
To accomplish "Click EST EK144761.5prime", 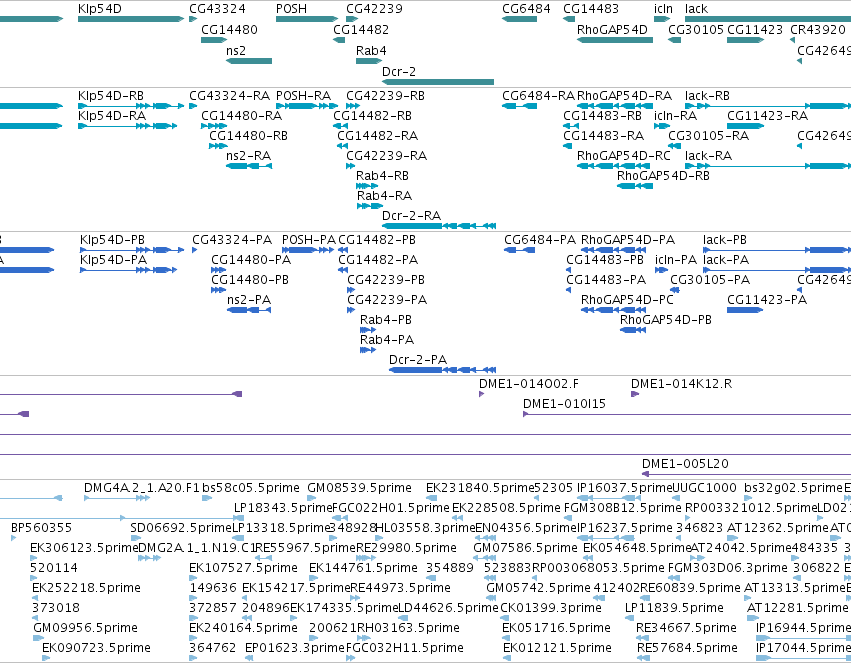I will [x=363, y=568].
